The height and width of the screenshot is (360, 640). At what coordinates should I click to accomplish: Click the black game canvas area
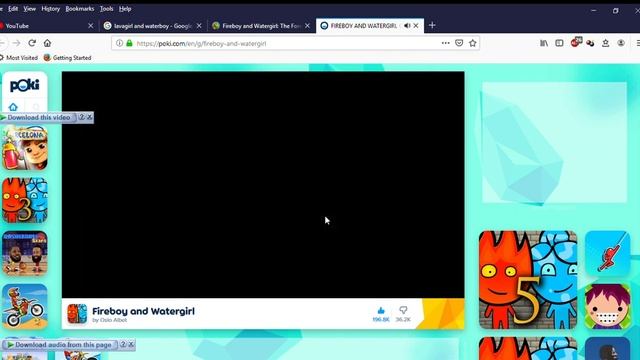(x=263, y=184)
